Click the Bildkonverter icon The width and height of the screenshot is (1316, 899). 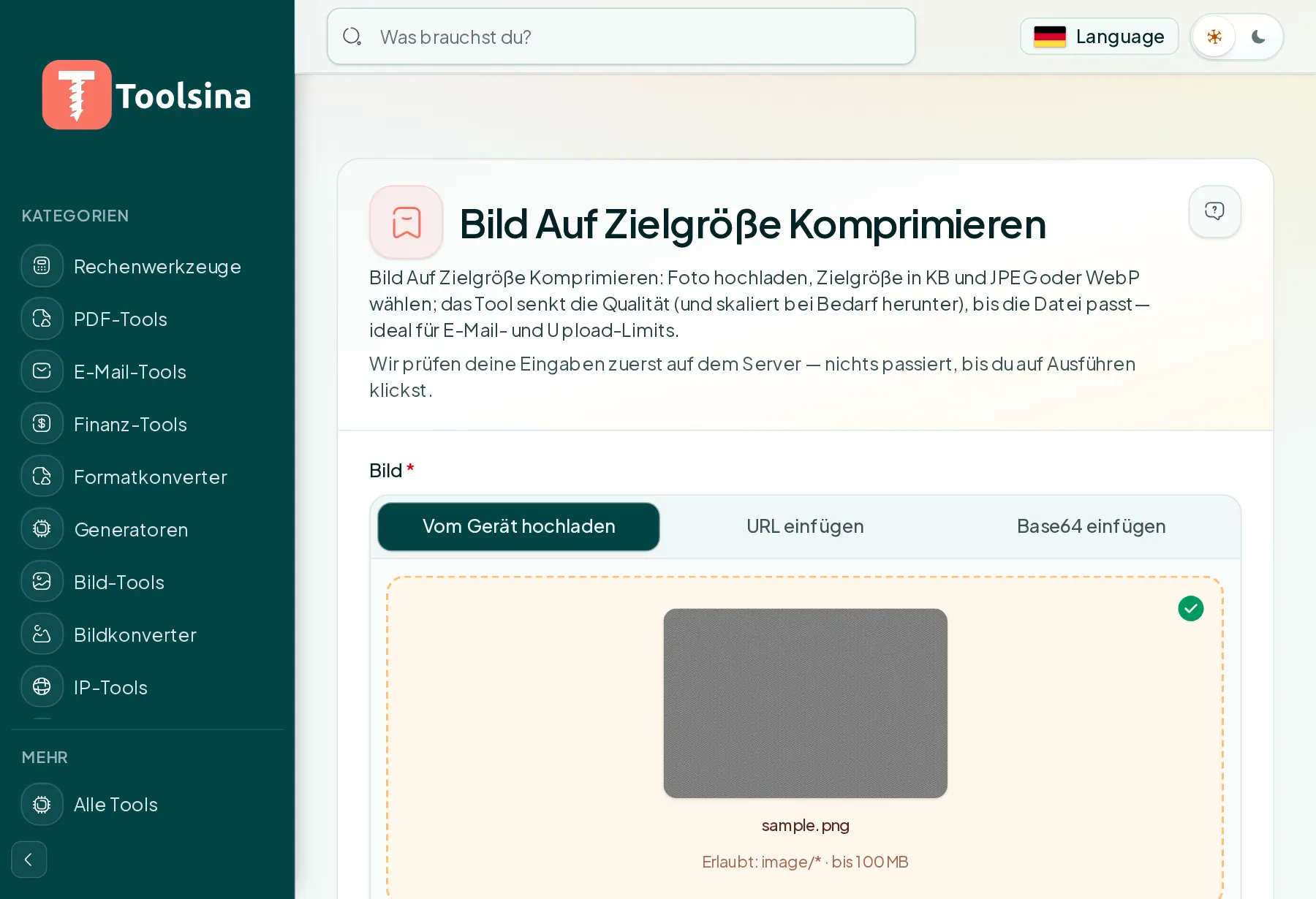pos(42,634)
